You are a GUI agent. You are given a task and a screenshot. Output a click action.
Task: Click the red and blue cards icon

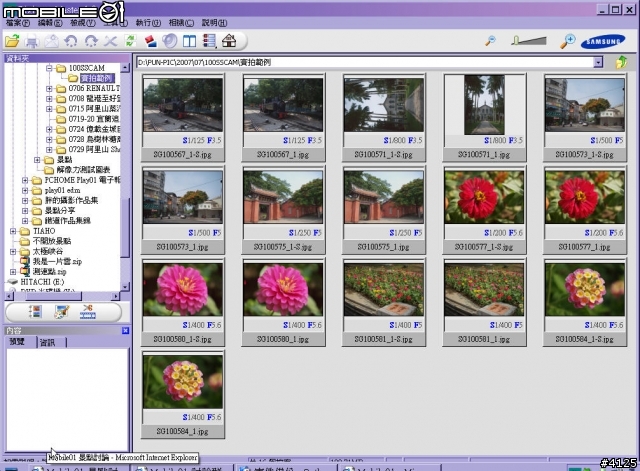pyautogui.click(x=150, y=41)
